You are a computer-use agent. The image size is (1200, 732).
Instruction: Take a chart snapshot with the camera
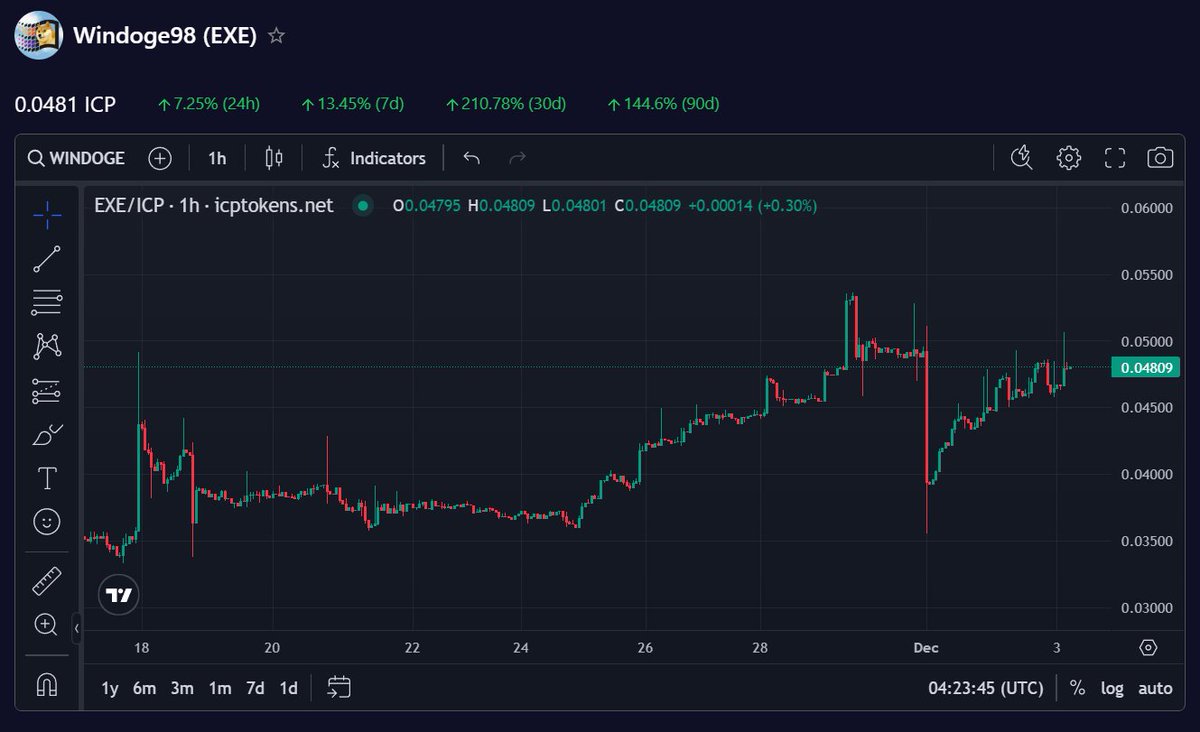click(1160, 157)
